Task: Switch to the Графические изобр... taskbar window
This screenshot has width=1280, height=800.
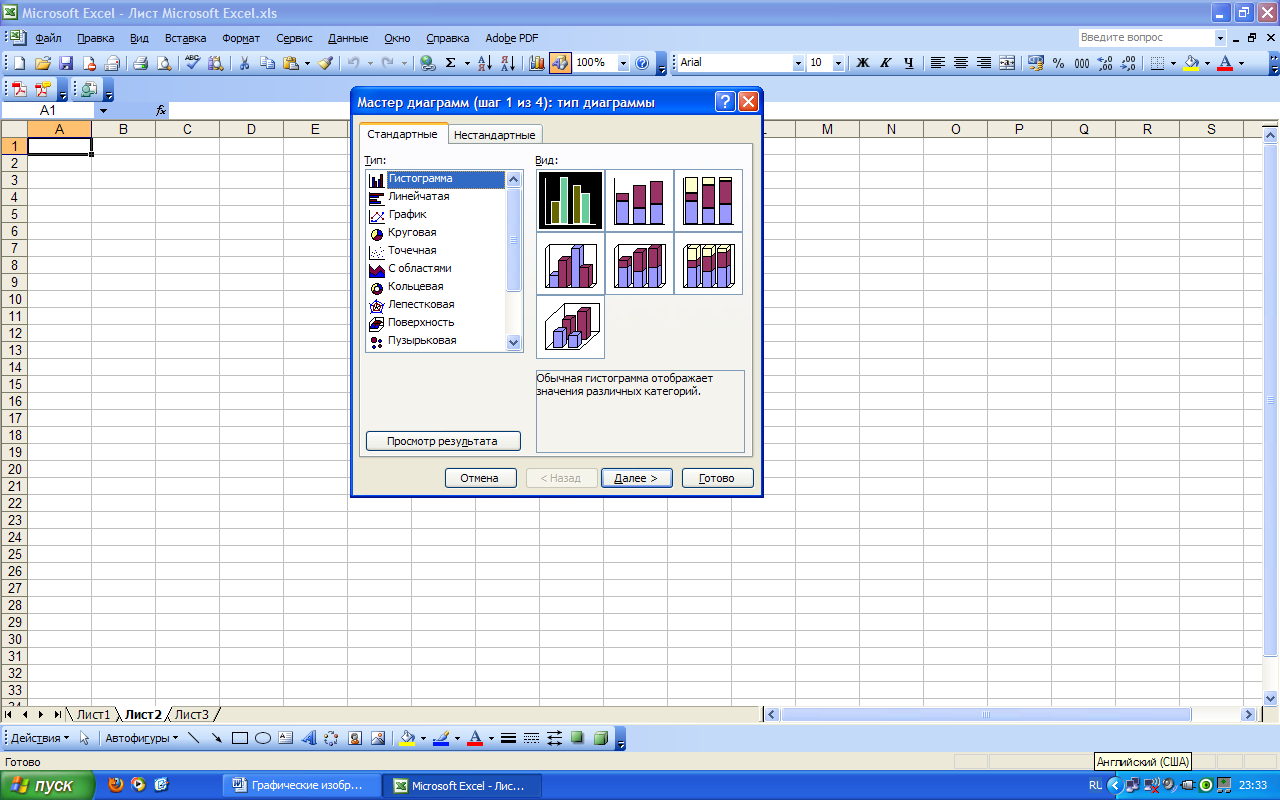Action: 302,786
